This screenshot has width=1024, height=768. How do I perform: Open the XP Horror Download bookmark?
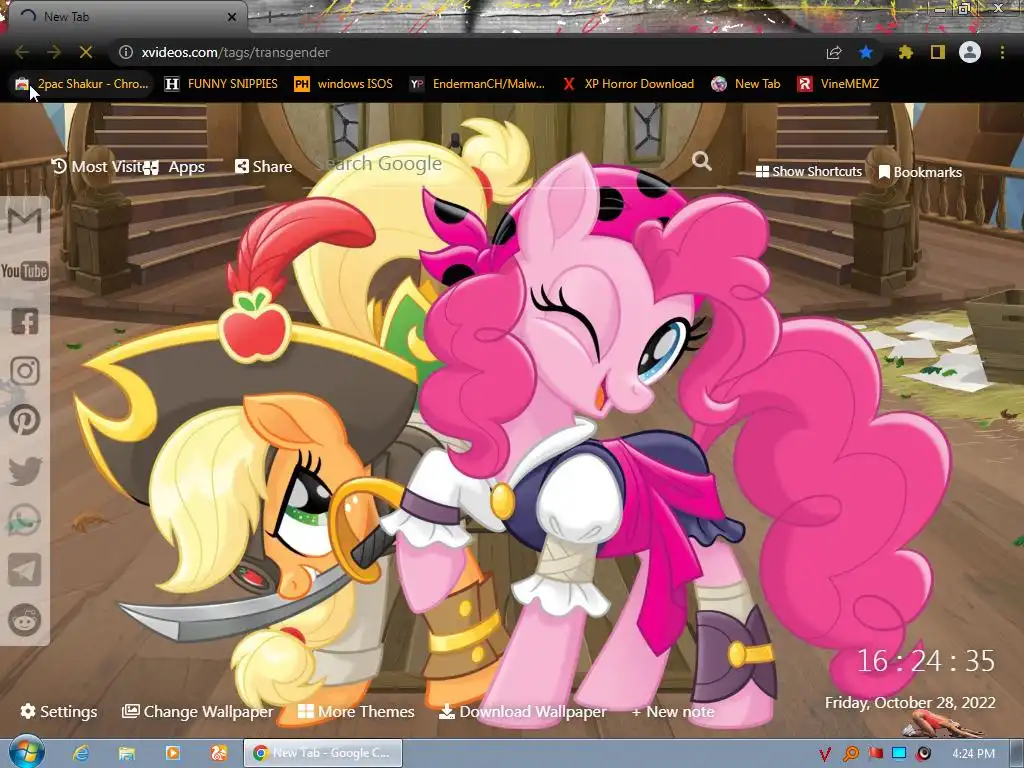pyautogui.click(x=628, y=84)
